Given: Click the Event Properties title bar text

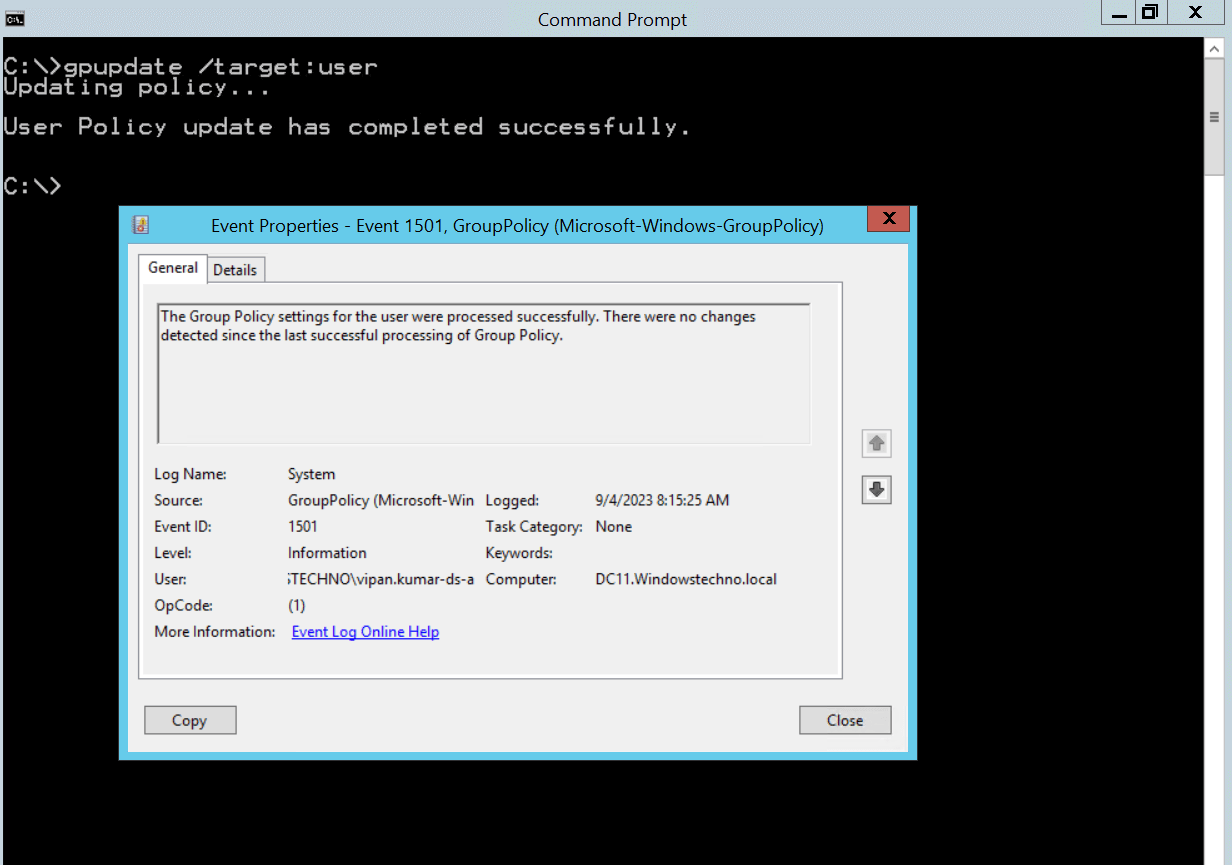Looking at the screenshot, I should pos(518,226).
